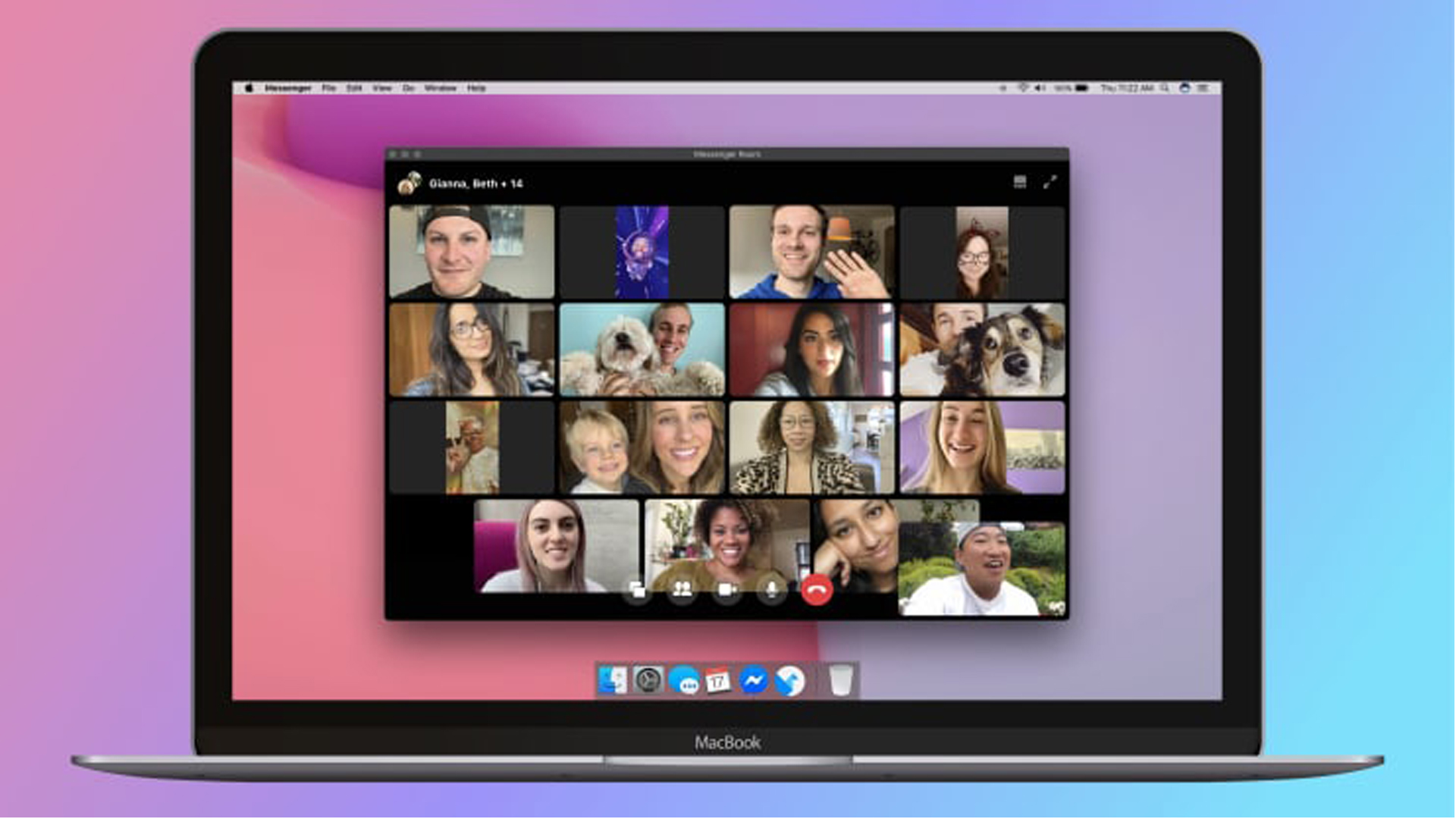The height and width of the screenshot is (819, 1456).
Task: Open the Window menu
Action: coord(440,89)
